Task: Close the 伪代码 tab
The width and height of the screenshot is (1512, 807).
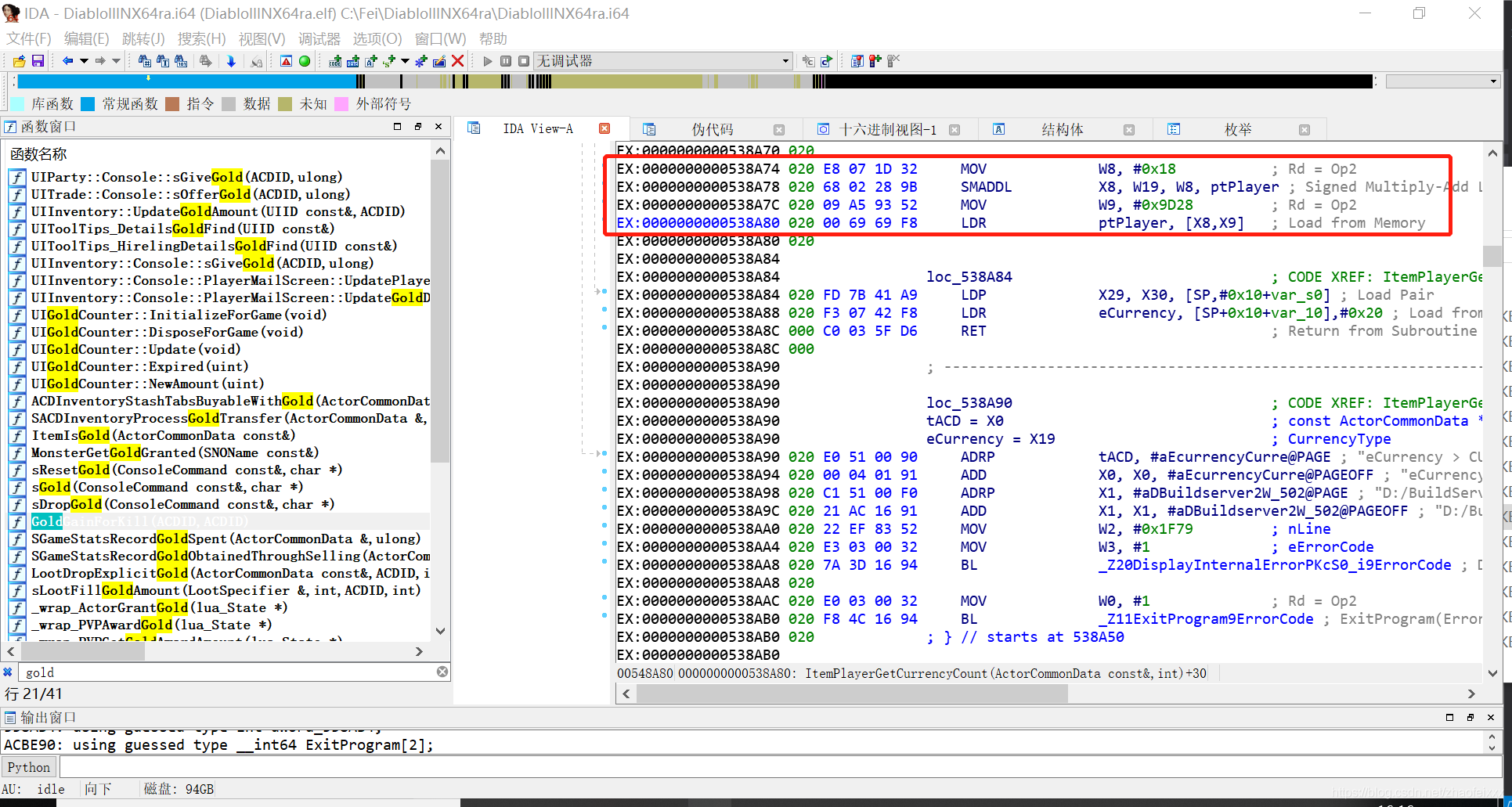Action: point(779,130)
